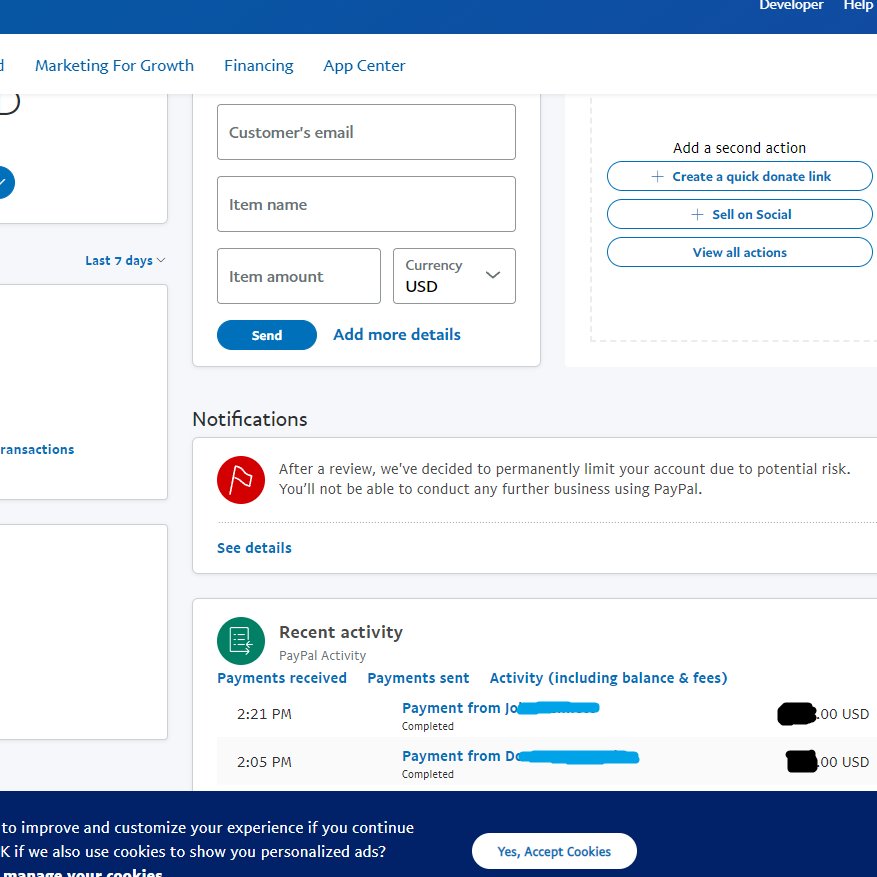
Task: Open the Currency USD dropdown
Action: pyautogui.click(x=454, y=276)
